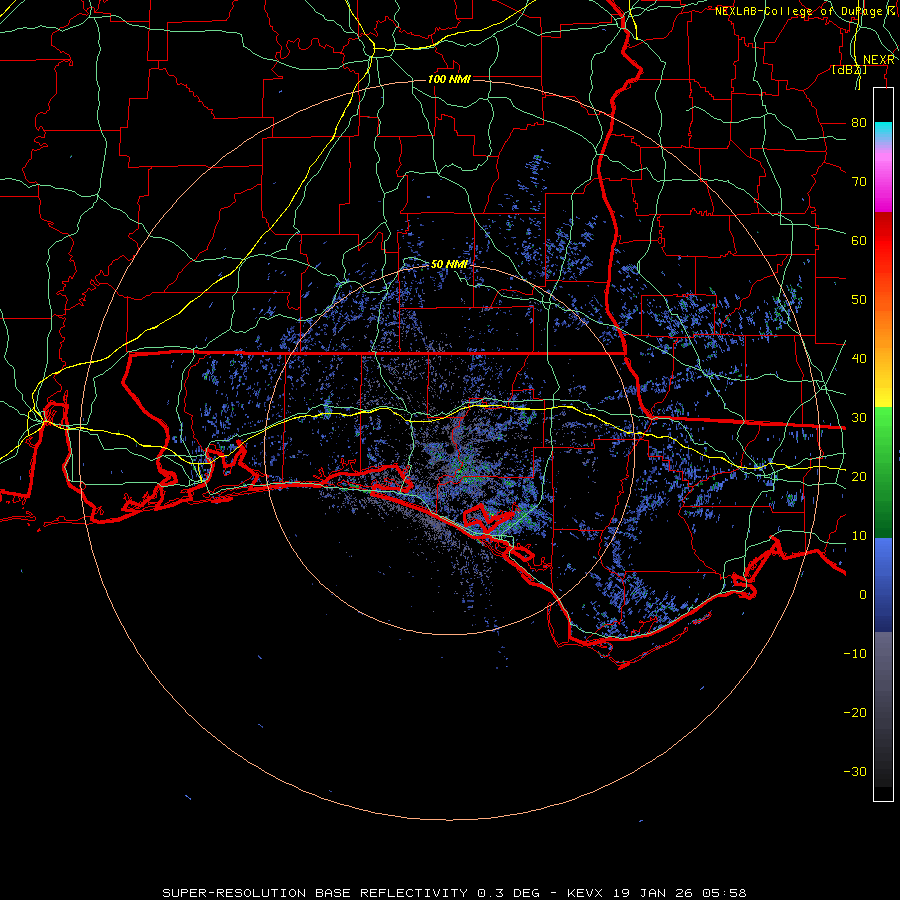Click the "50" value on the dBZ scale
The image size is (900, 900).
point(859,300)
